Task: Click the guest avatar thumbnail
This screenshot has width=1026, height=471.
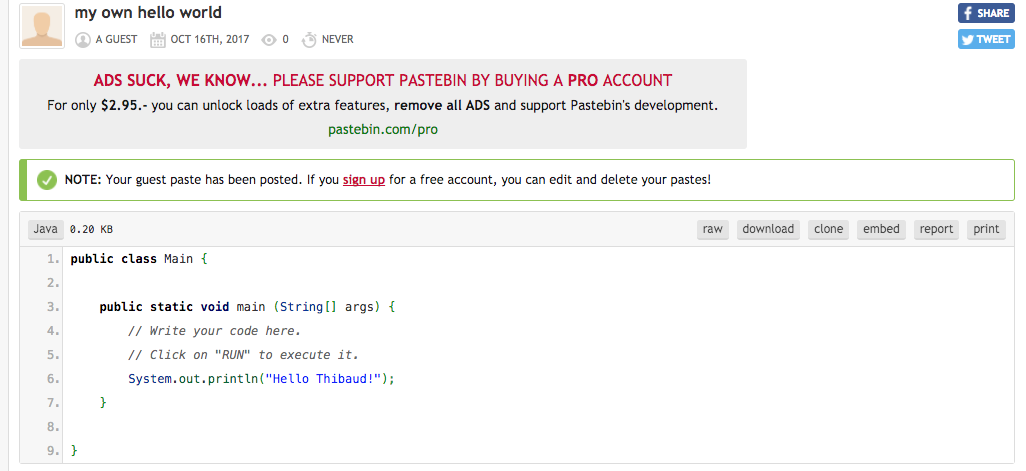Action: 43,26
